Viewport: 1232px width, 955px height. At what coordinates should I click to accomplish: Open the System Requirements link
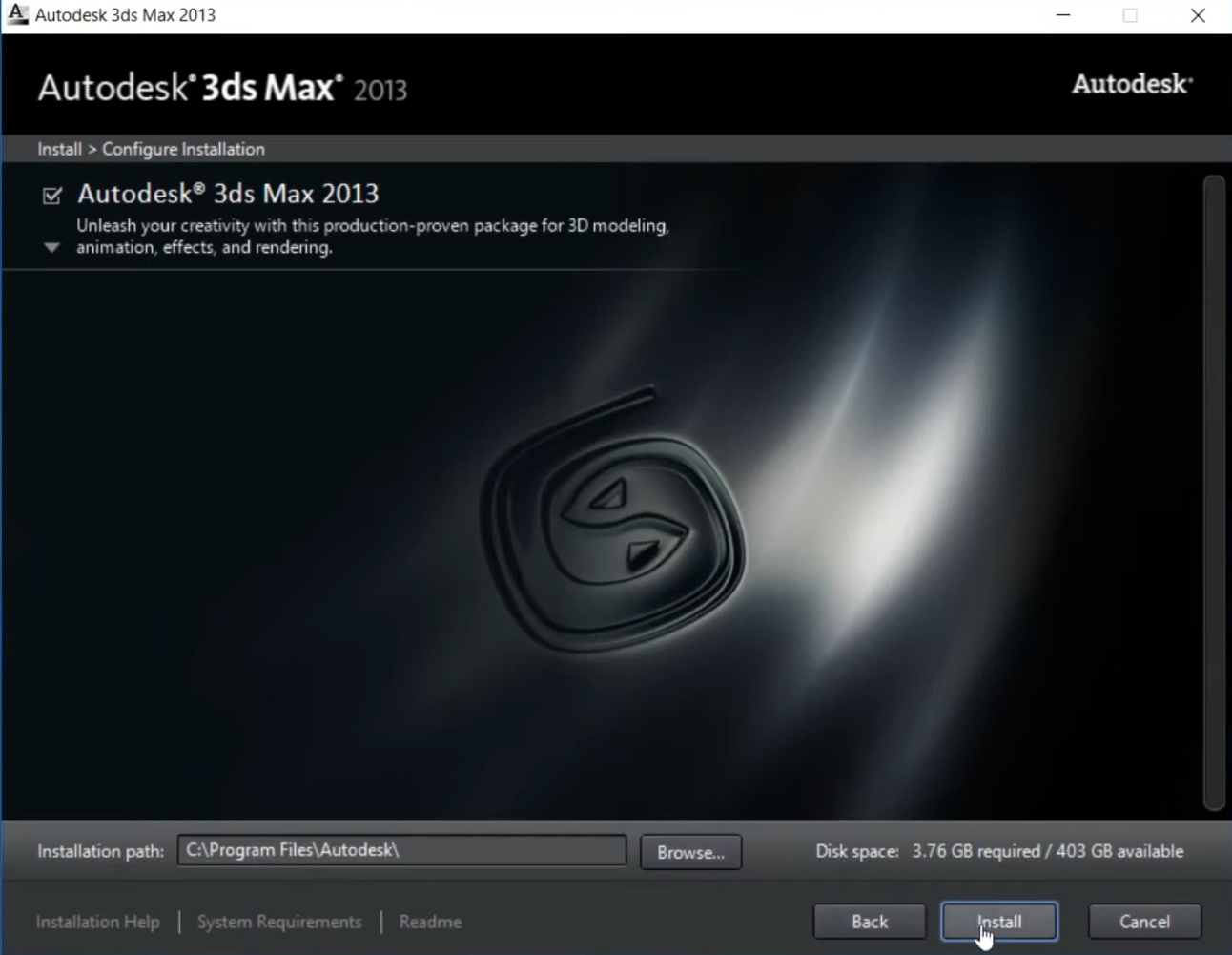click(279, 922)
